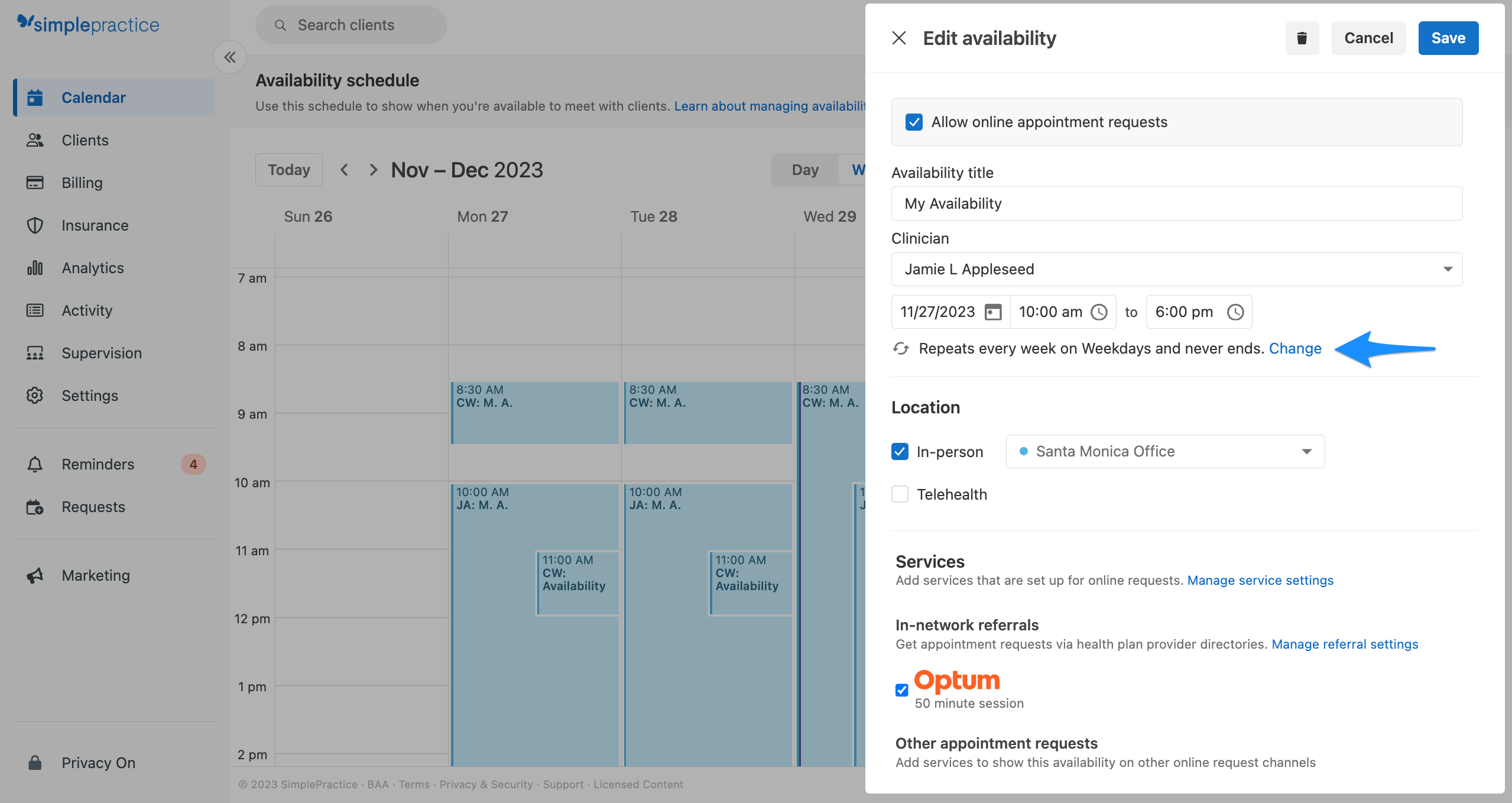The width and height of the screenshot is (1512, 803).
Task: Edit the My Availability title field
Action: point(1175,203)
